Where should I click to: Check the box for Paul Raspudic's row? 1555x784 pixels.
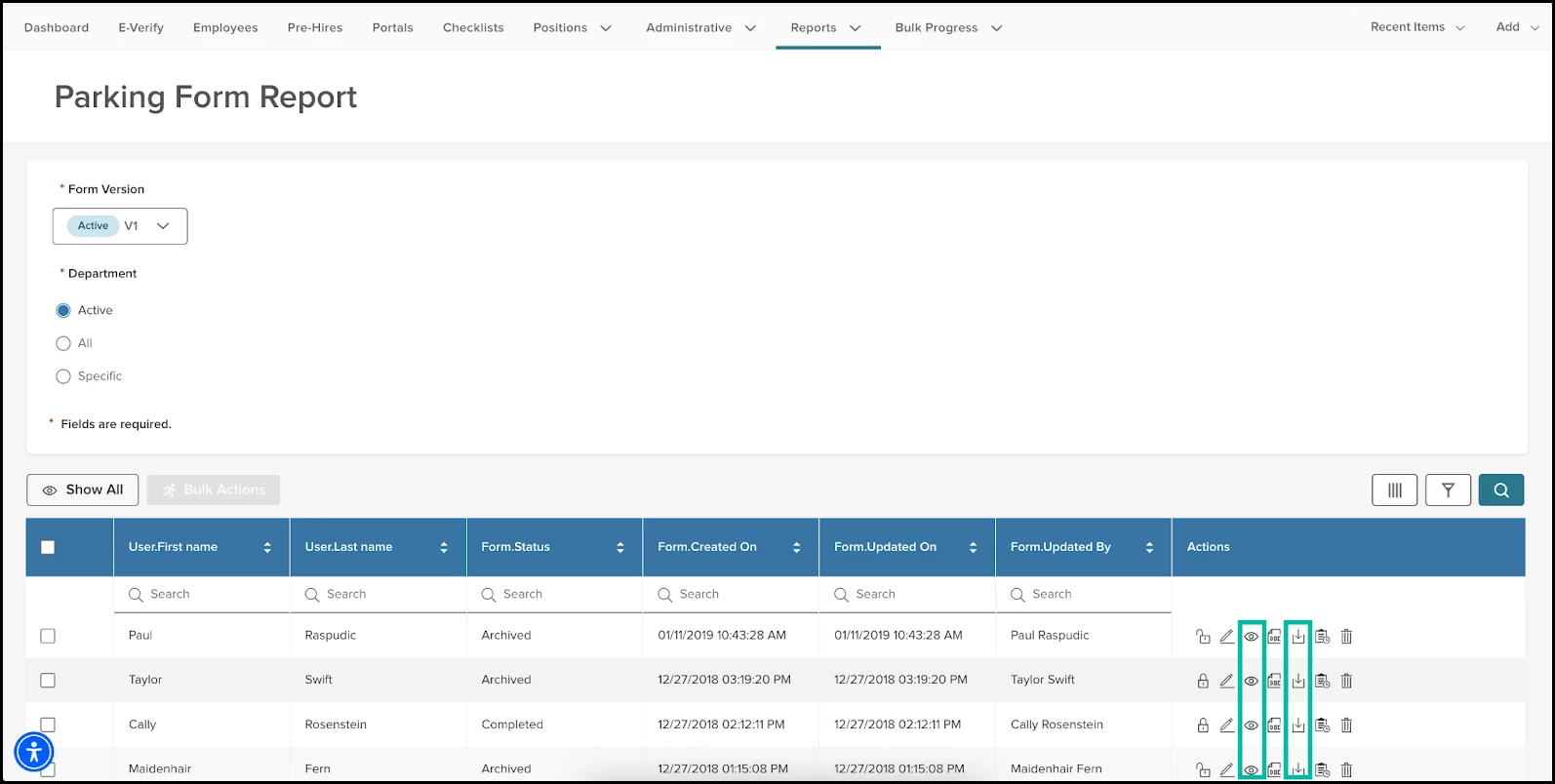coord(48,636)
